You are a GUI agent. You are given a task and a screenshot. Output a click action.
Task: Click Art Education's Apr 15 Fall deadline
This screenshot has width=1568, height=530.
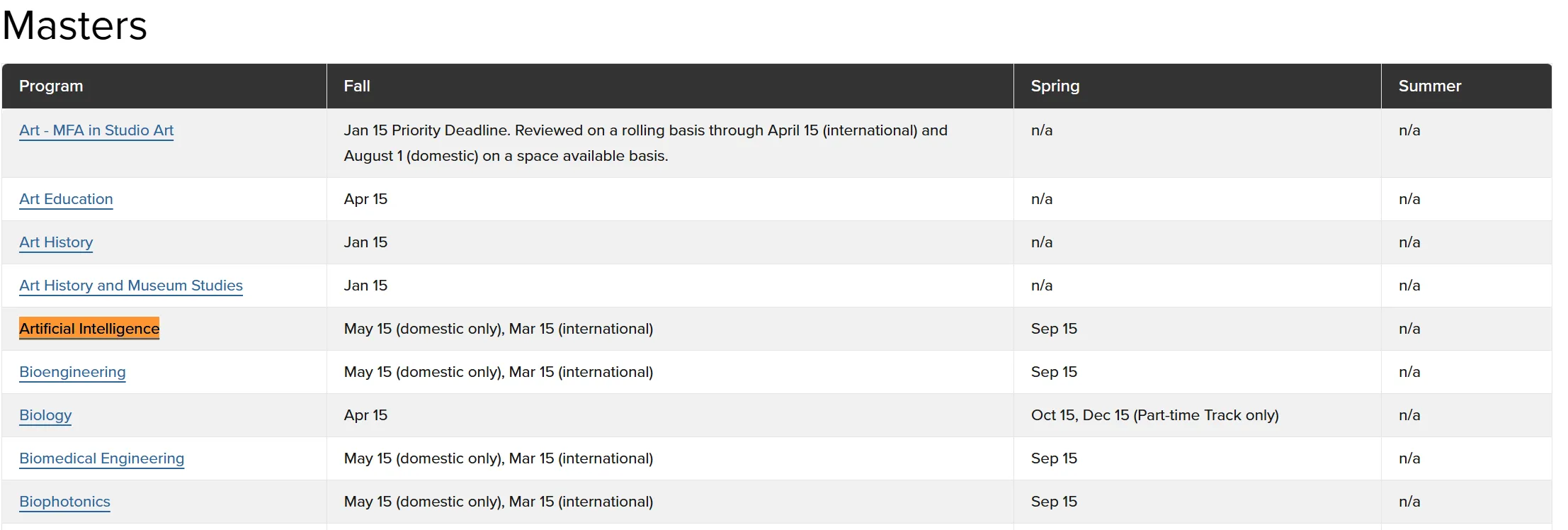(365, 199)
